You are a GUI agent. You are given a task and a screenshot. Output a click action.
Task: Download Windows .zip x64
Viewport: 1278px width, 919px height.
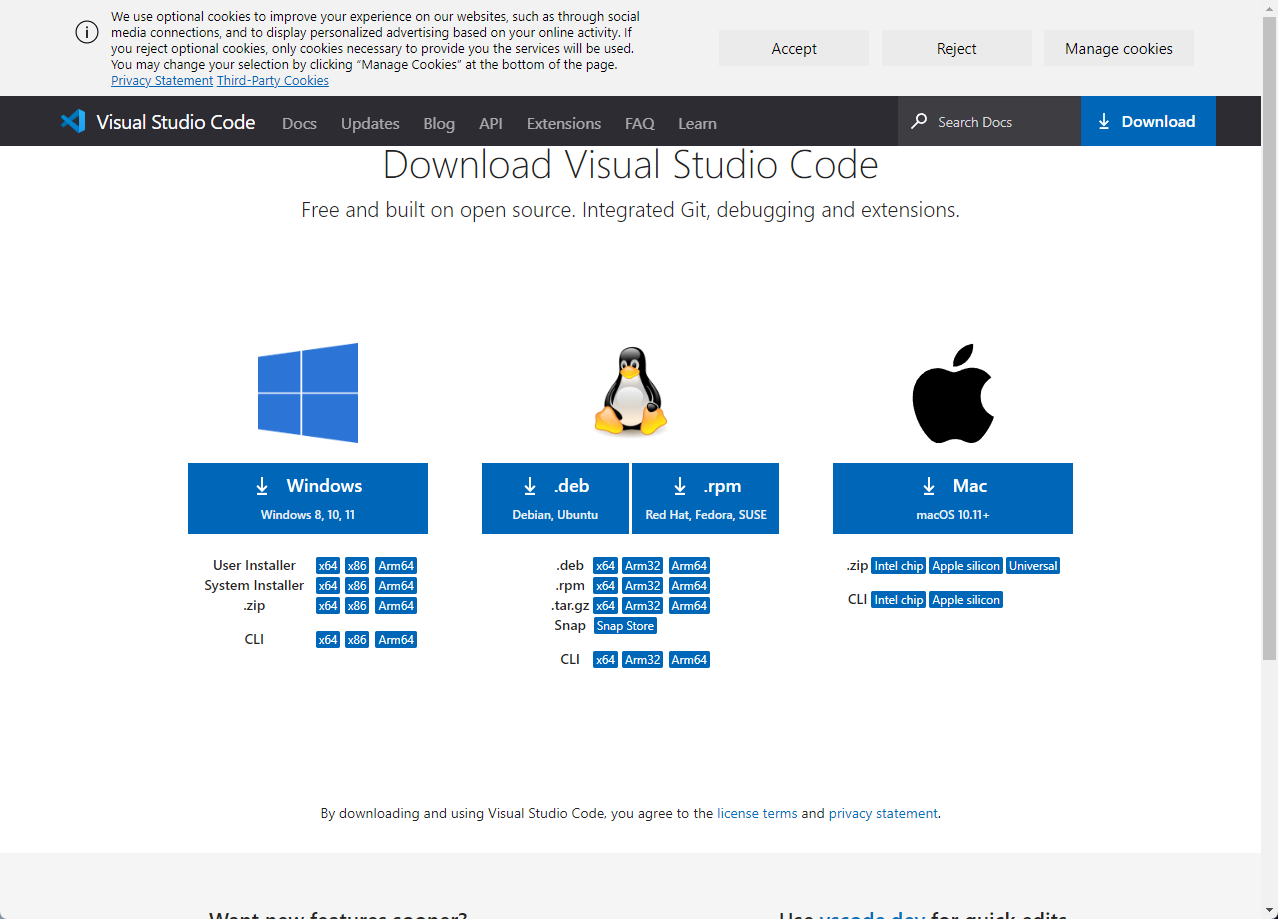point(328,606)
